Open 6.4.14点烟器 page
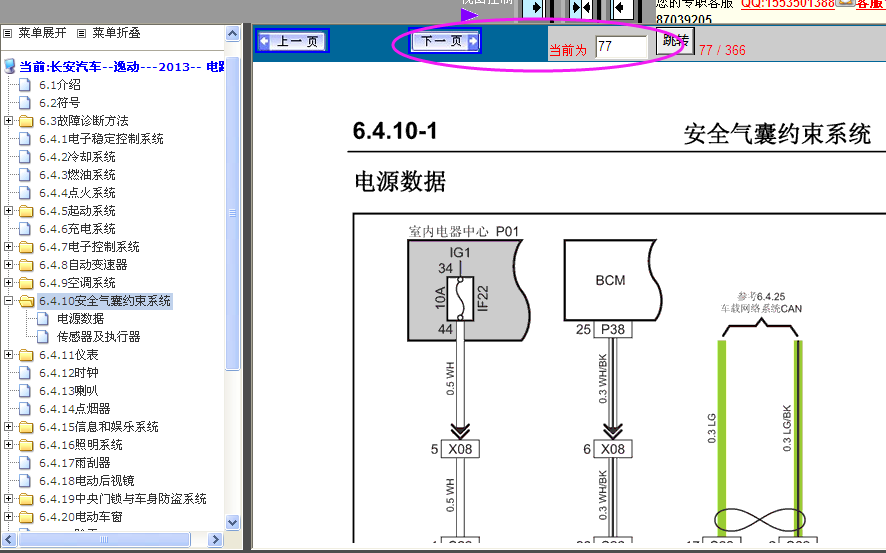This screenshot has width=886, height=553. [75, 408]
